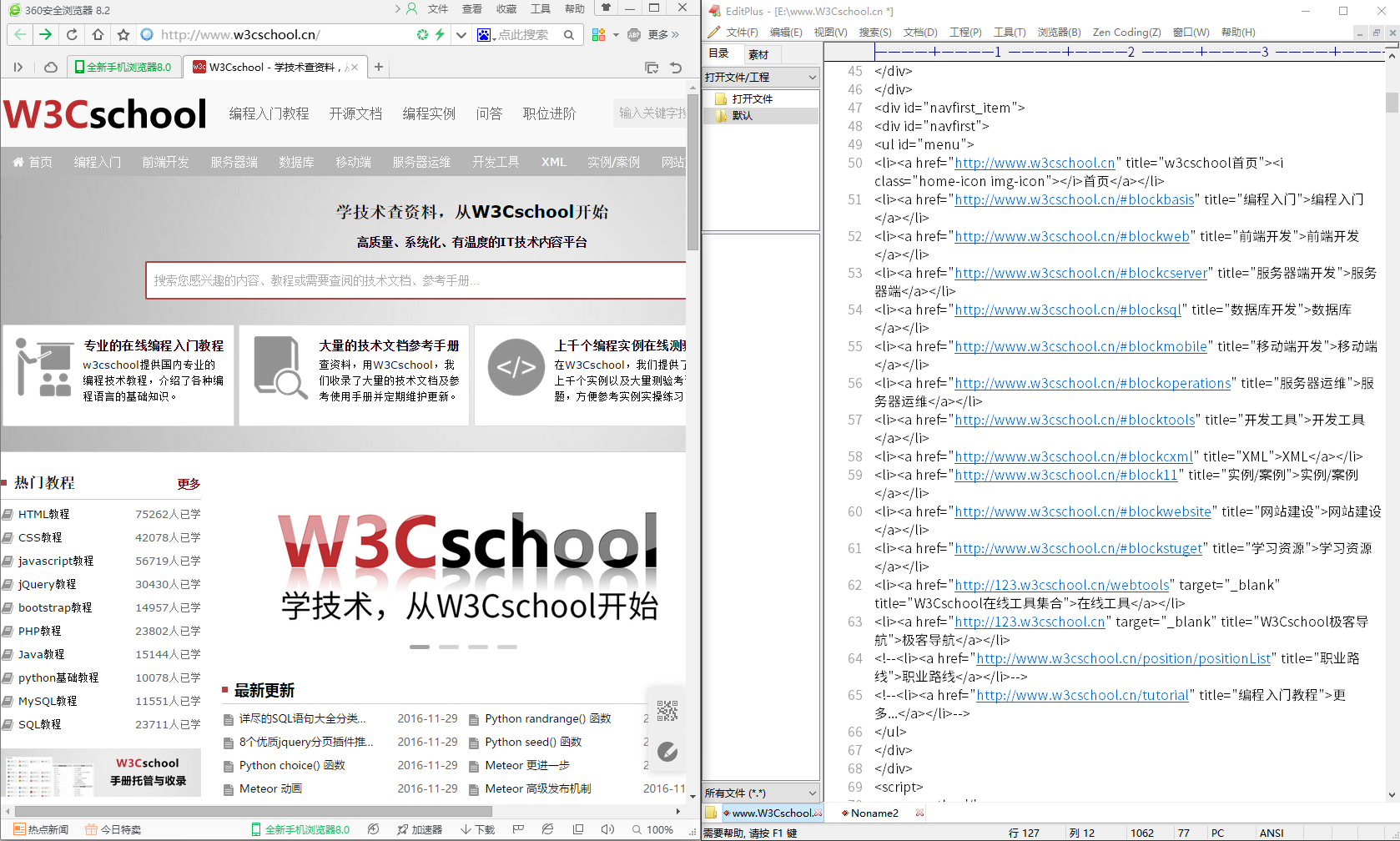Go back in 360 browser

[20, 34]
